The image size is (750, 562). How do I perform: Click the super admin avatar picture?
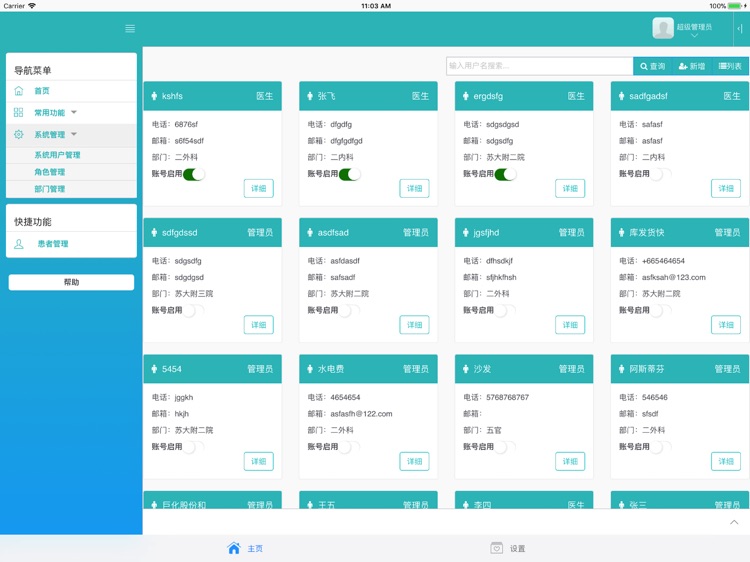662,28
